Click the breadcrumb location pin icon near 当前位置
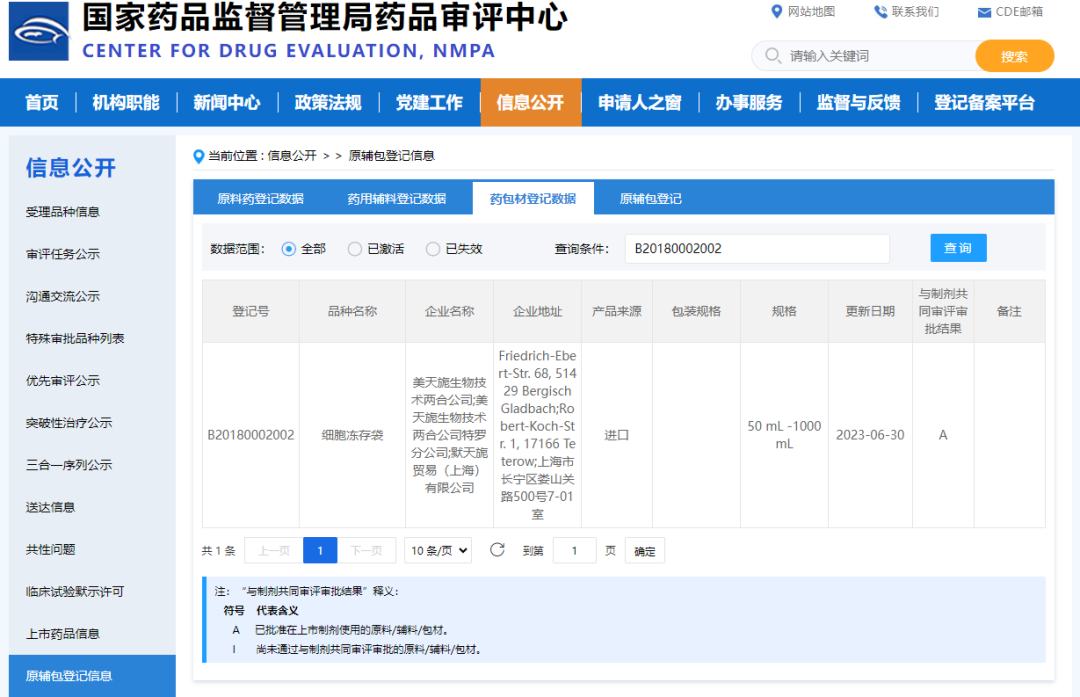The height and width of the screenshot is (697, 1080). tap(198, 155)
